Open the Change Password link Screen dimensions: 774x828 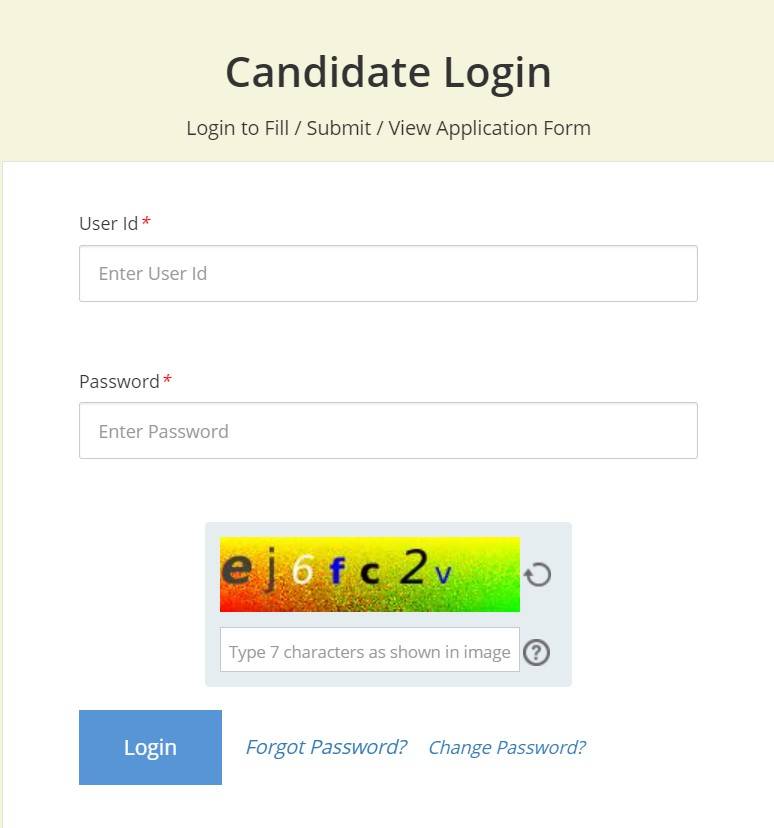[x=506, y=747]
